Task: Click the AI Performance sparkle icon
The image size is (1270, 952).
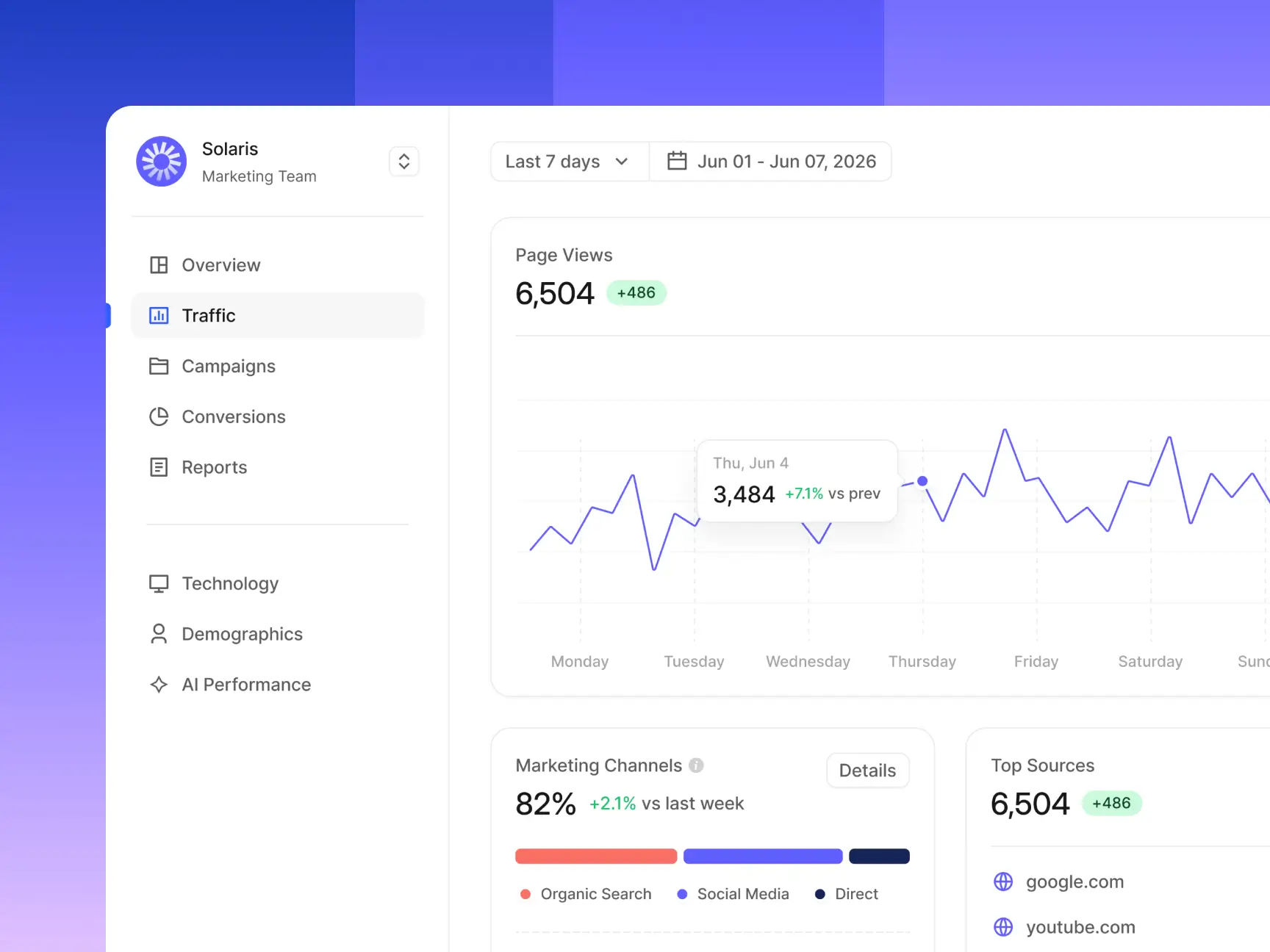Action: [159, 685]
